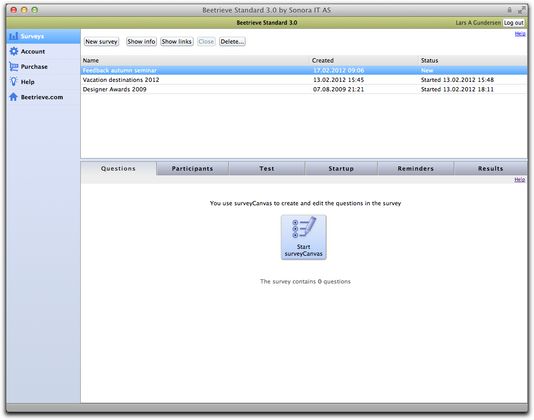Open the Startup tab
The width and height of the screenshot is (534, 420).
tap(341, 169)
